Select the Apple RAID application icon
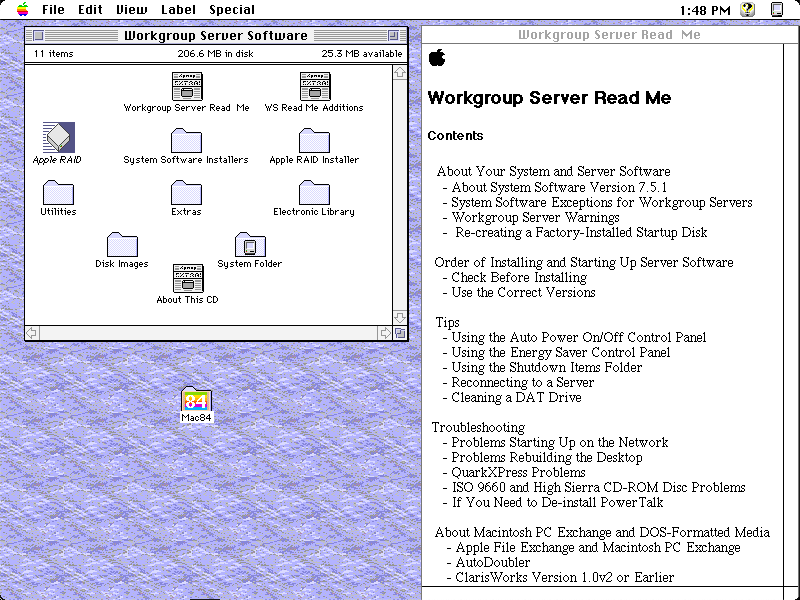 [x=59, y=137]
